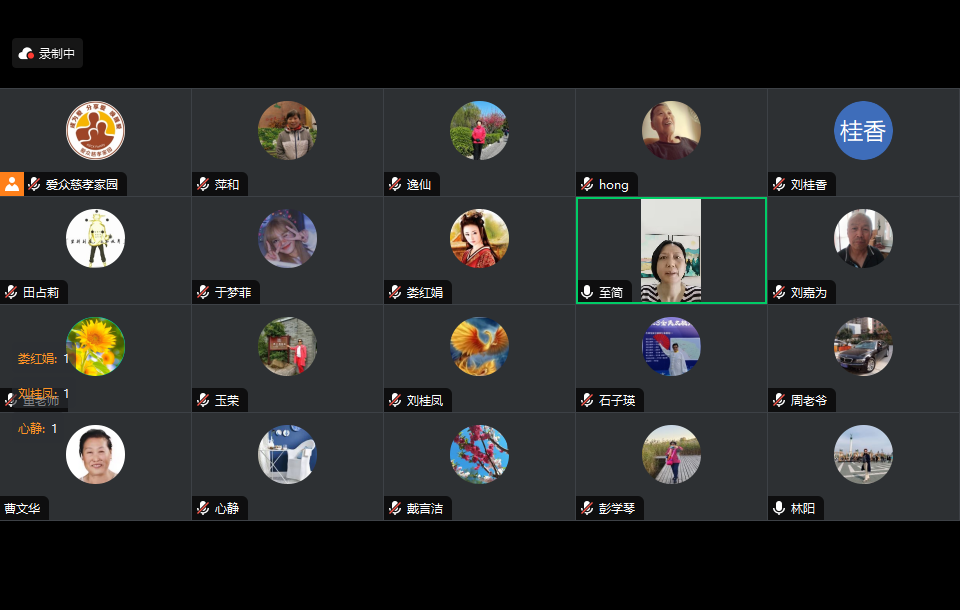Click the phoenix avatar of 刘桂凤
This screenshot has height=610, width=960.
point(479,347)
